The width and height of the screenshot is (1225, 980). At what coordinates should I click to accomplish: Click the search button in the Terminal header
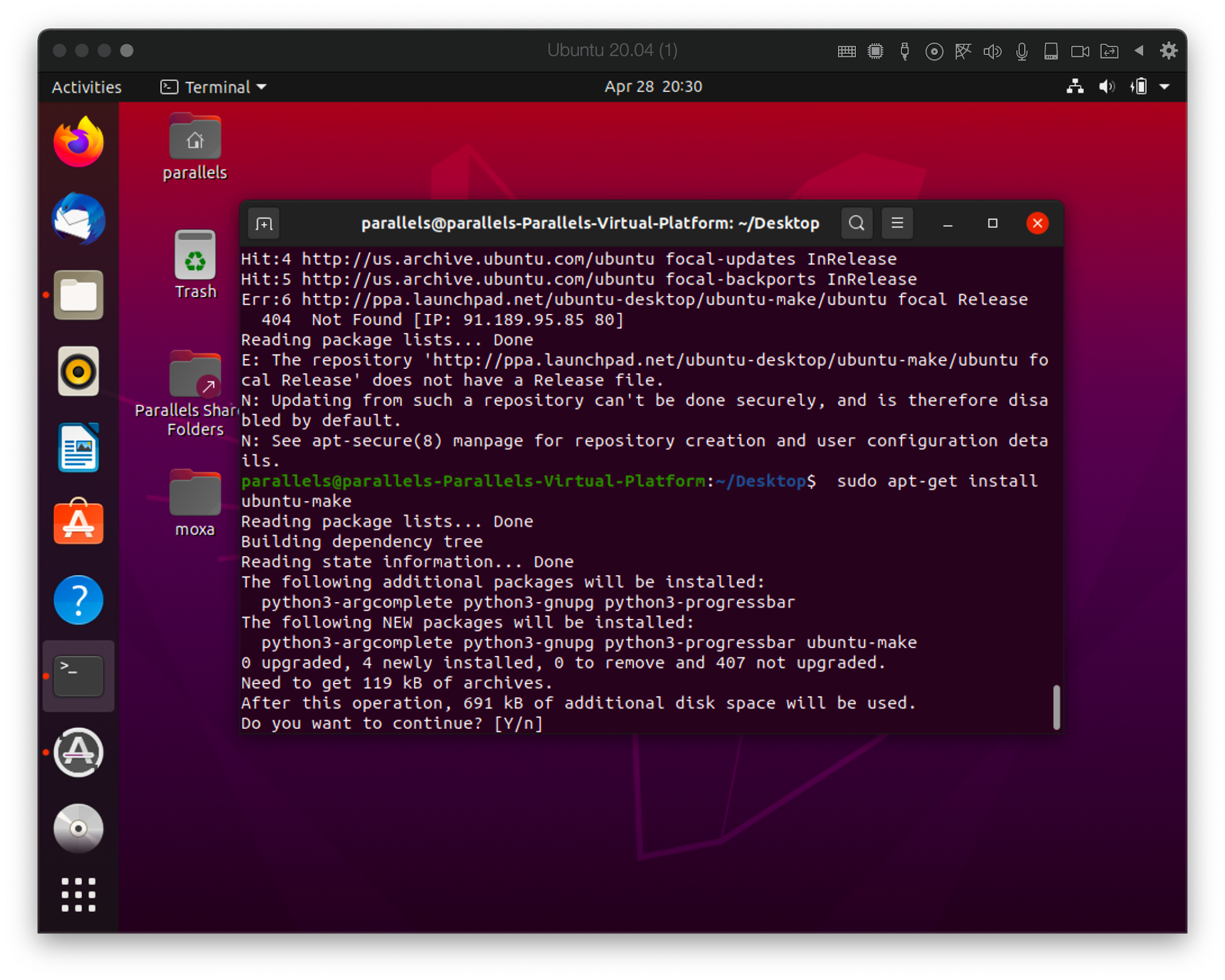click(857, 223)
